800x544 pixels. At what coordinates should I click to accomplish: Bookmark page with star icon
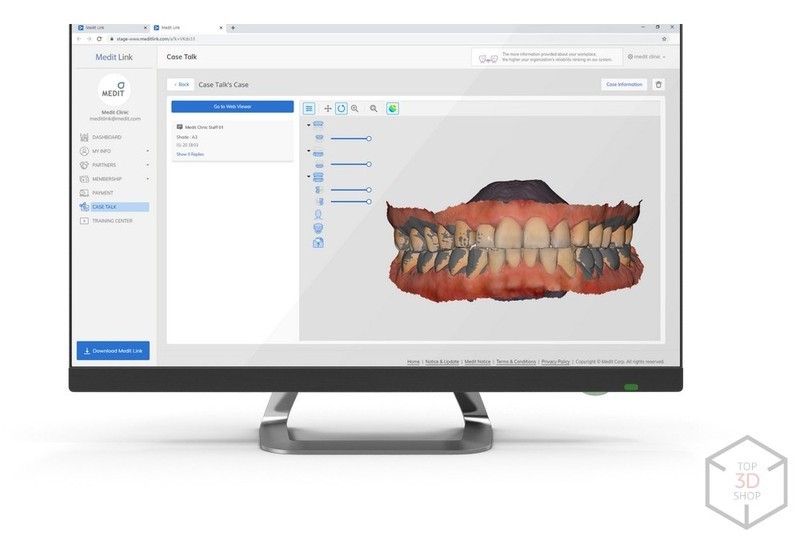664,39
